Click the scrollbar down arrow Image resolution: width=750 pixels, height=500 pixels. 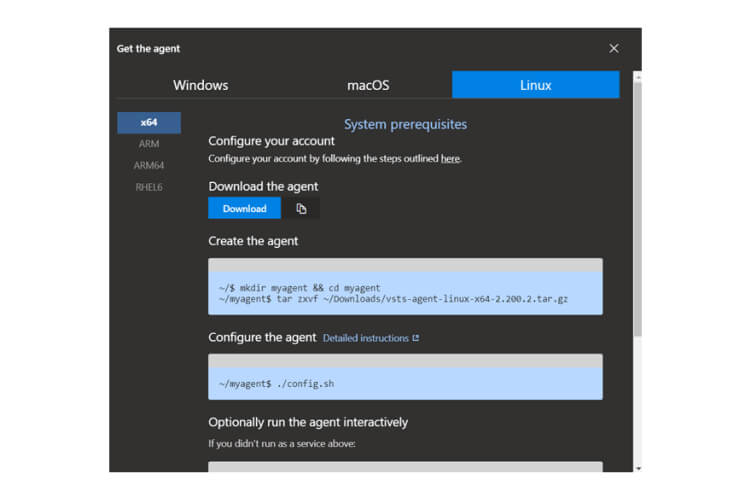point(637,467)
